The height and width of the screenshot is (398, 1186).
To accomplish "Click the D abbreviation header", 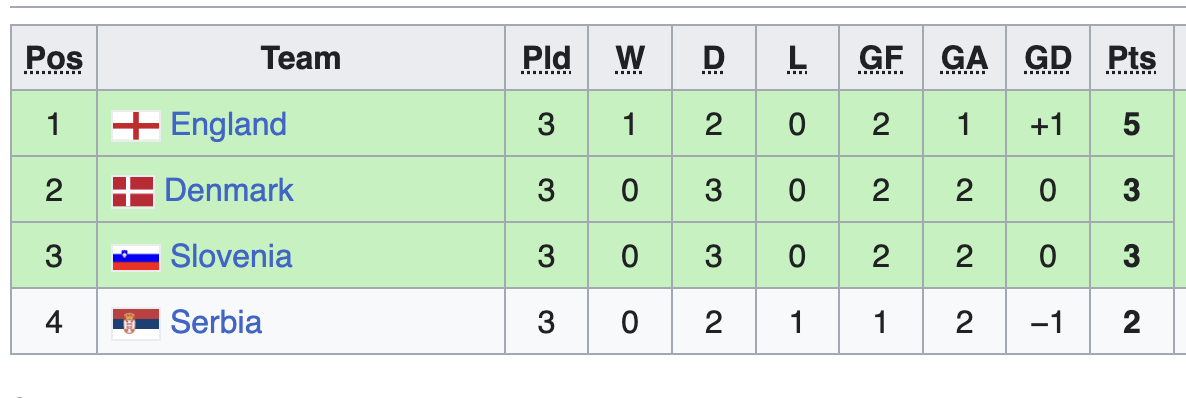I will point(713,58).
